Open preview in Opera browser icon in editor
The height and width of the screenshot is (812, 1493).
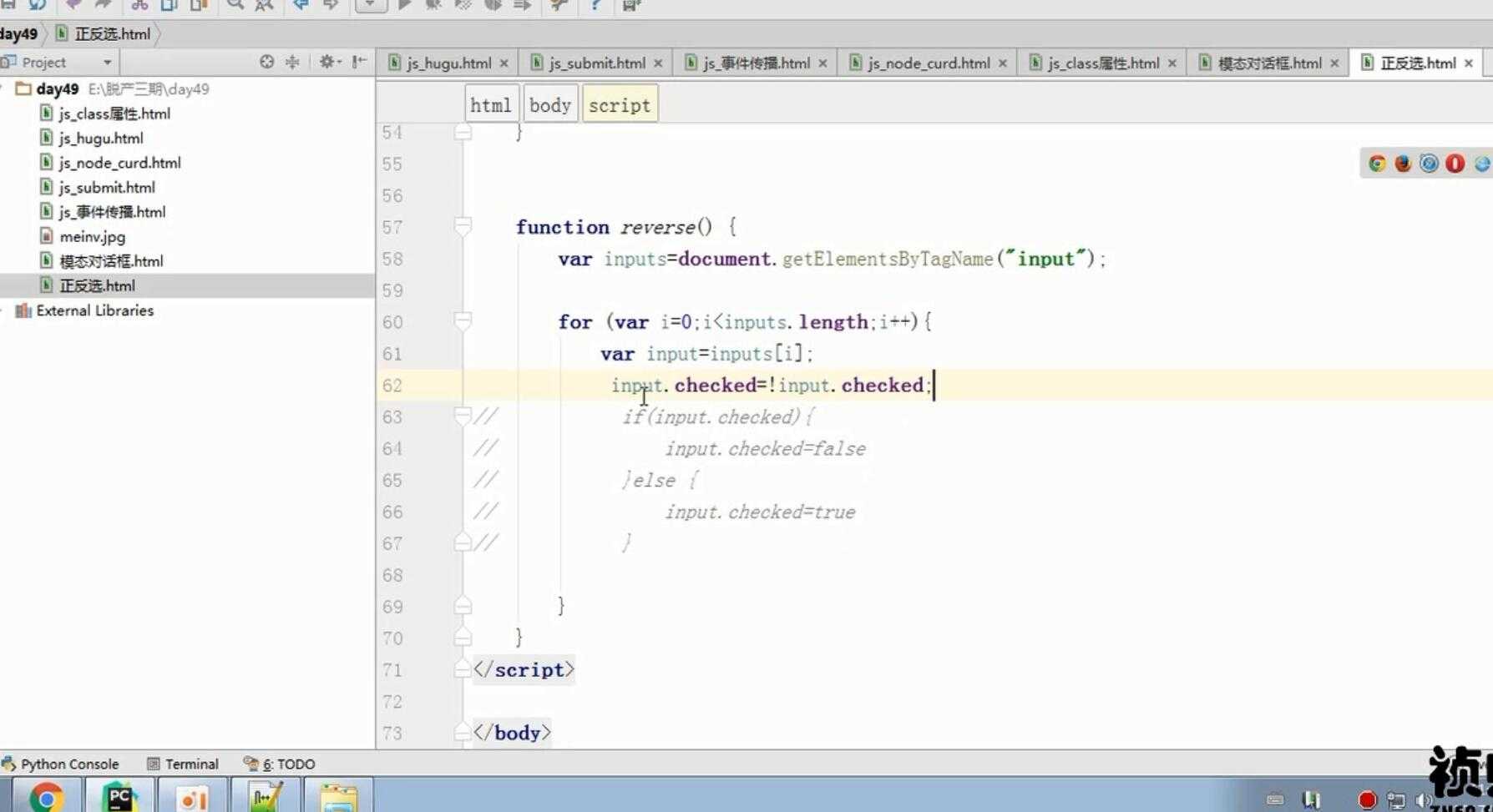tap(1455, 164)
